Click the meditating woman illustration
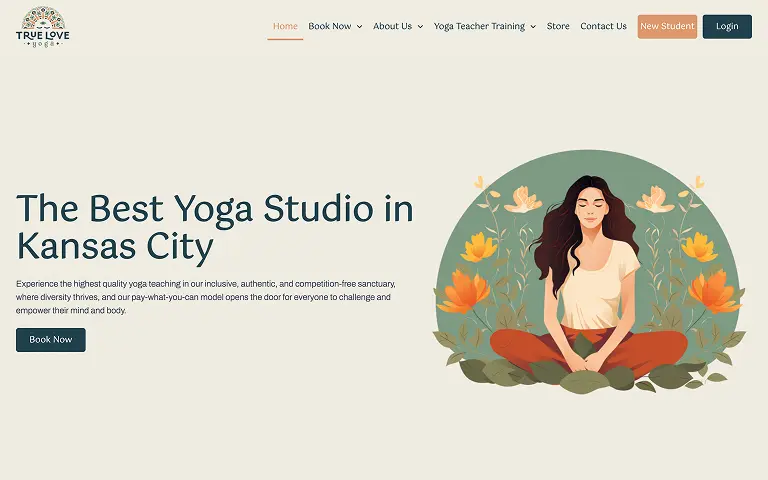The height and width of the screenshot is (480, 768). tap(589, 272)
